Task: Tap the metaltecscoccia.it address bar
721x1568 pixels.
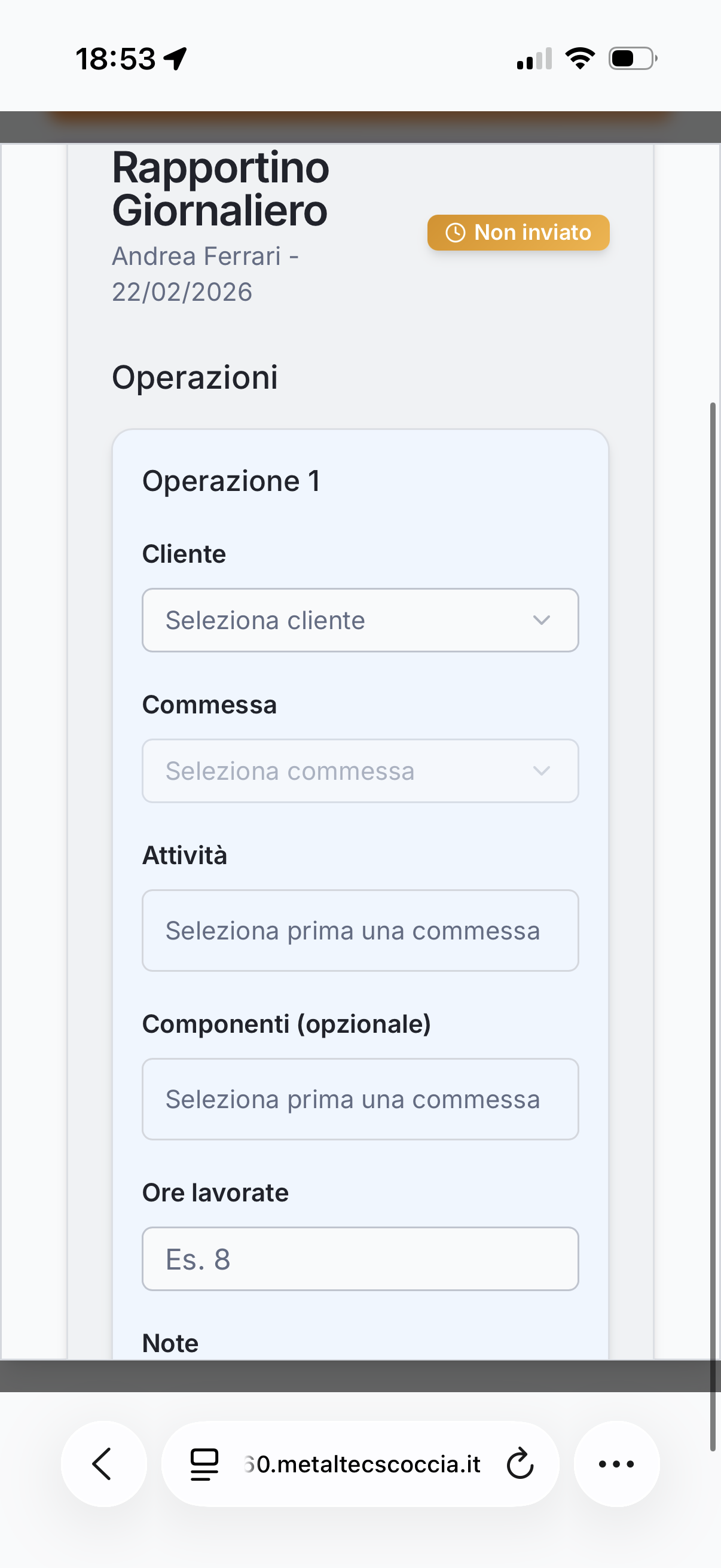Action: coord(362,1465)
